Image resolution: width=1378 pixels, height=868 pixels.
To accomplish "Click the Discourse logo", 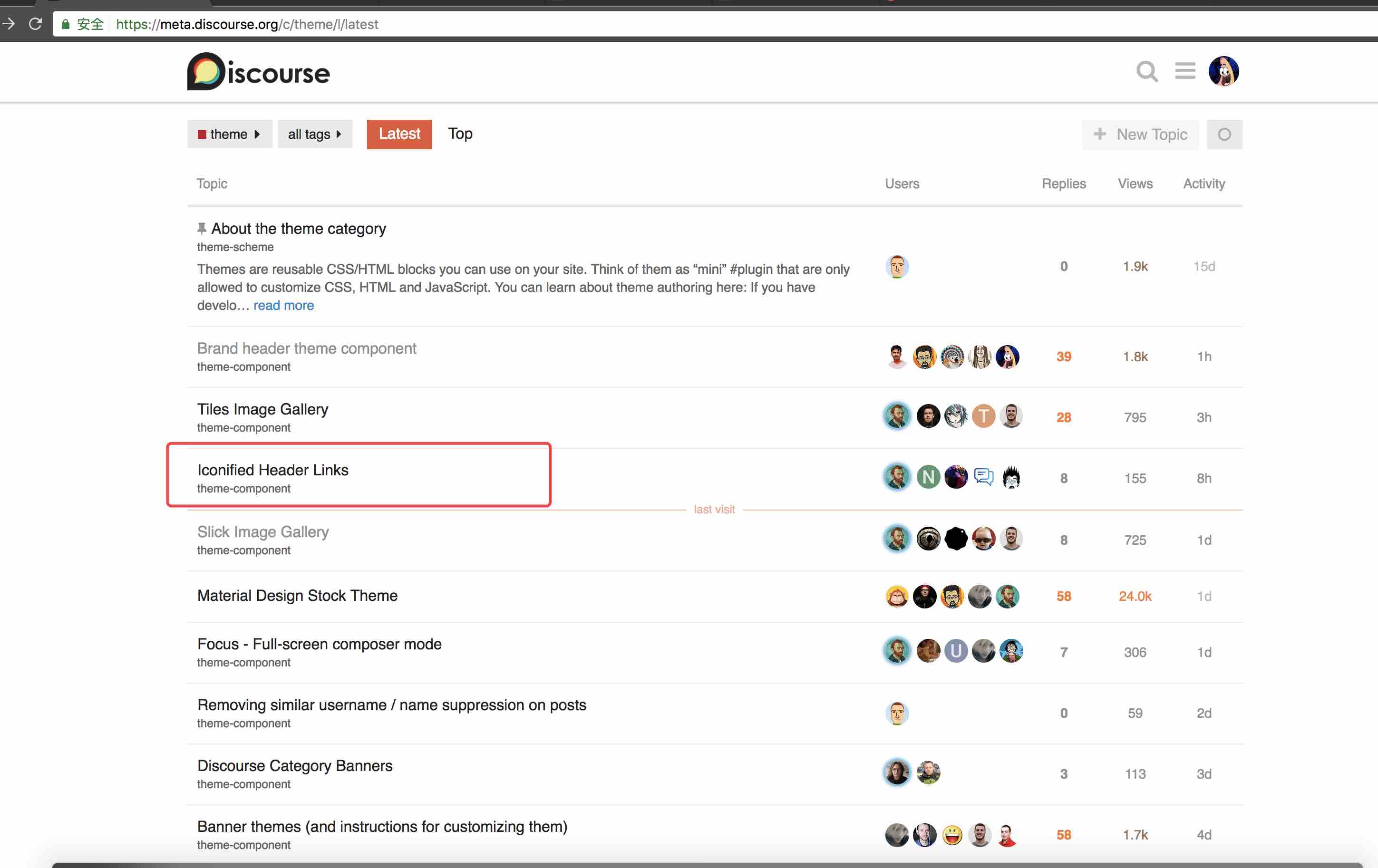I will 258,72.
